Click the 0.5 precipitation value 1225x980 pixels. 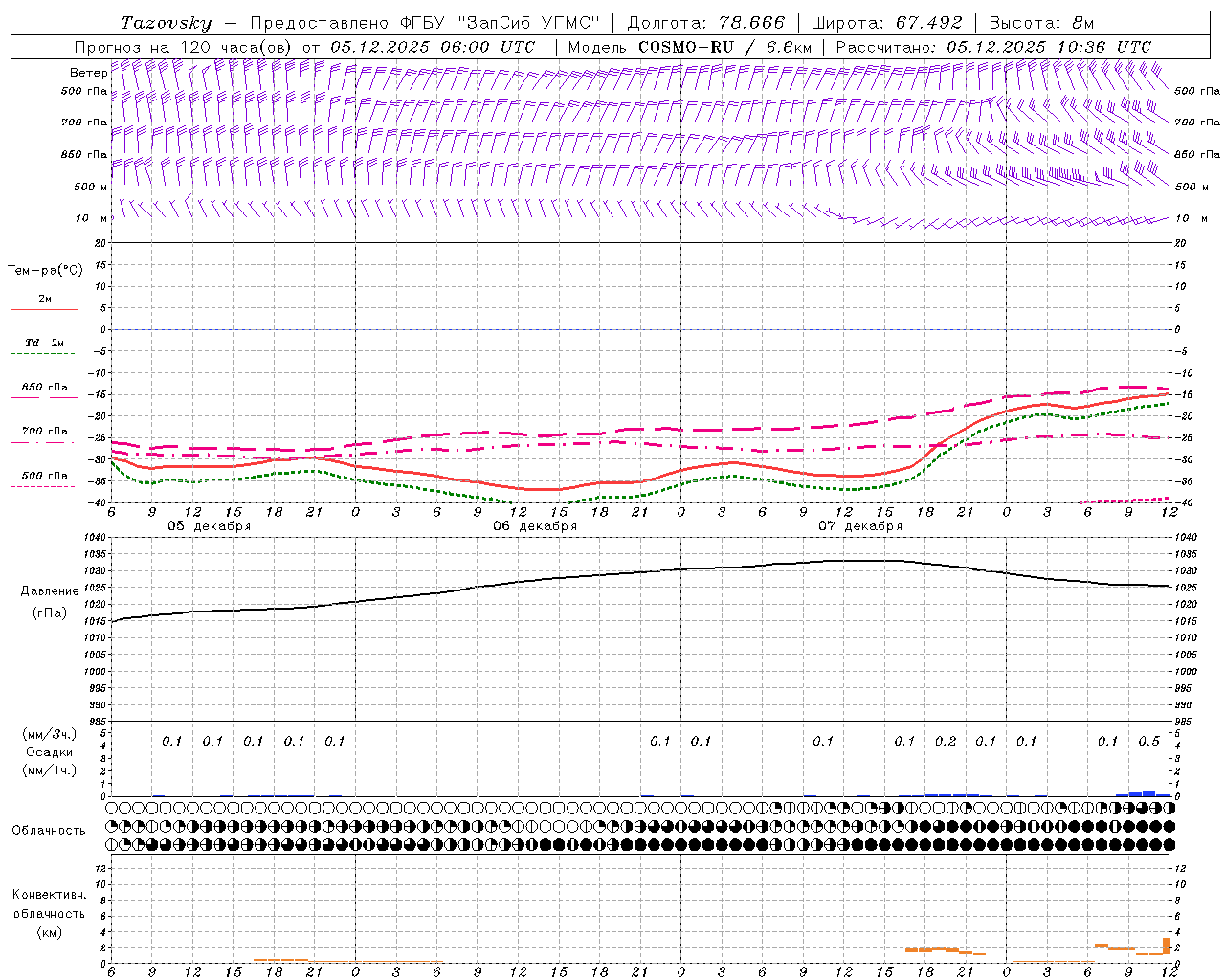tap(1149, 742)
